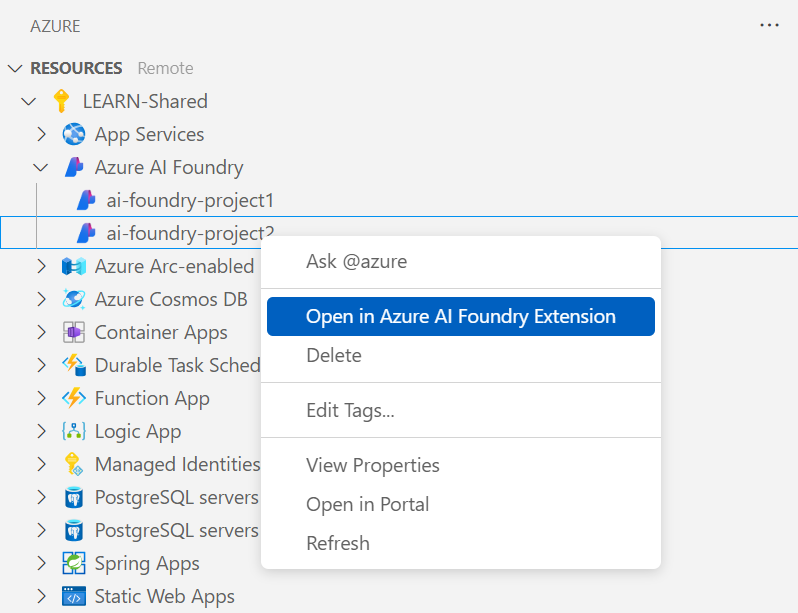Click the LEARN-Shared key icon
Image resolution: width=798 pixels, height=613 pixels.
[x=62, y=101]
